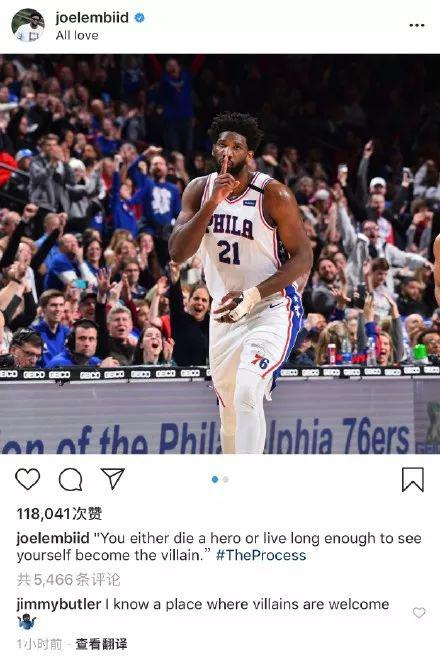Tap the post photo of the player
440x658 pixels.
point(220,254)
